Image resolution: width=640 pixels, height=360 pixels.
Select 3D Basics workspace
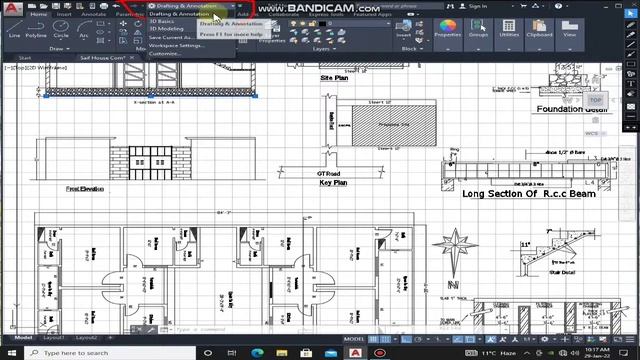click(162, 21)
